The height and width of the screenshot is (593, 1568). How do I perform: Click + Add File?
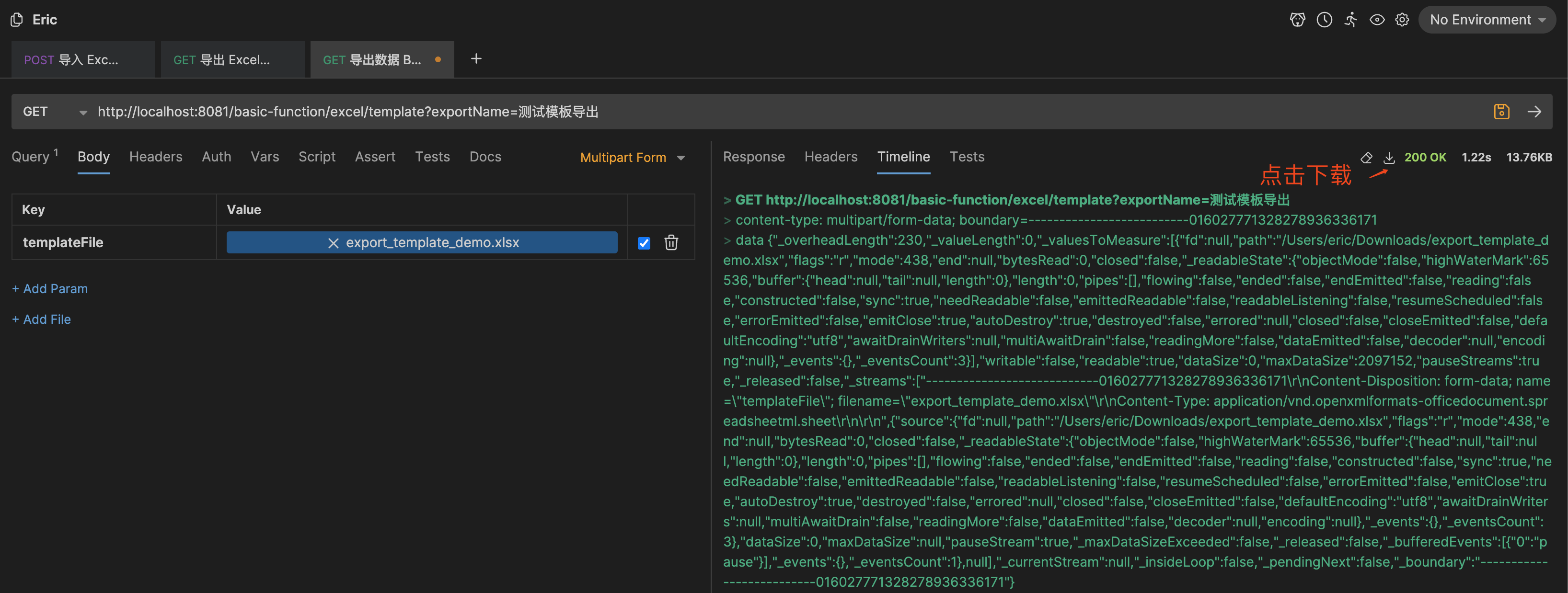[41, 319]
